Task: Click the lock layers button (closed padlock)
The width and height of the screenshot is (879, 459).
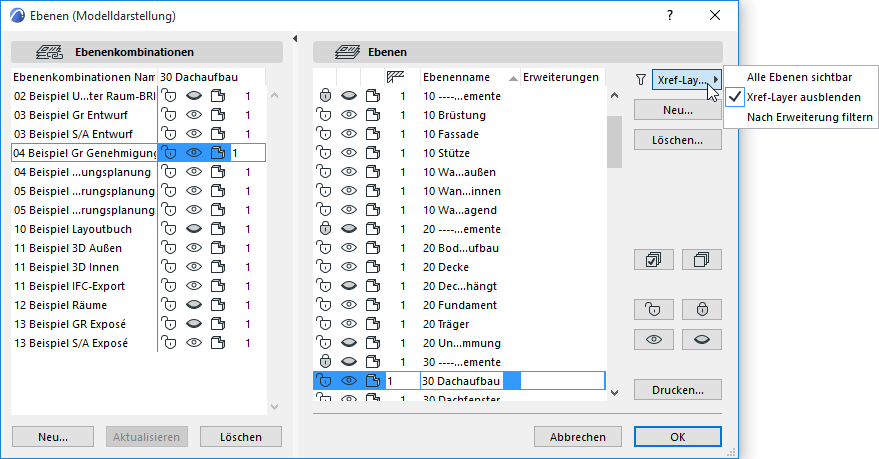Action: (x=701, y=308)
